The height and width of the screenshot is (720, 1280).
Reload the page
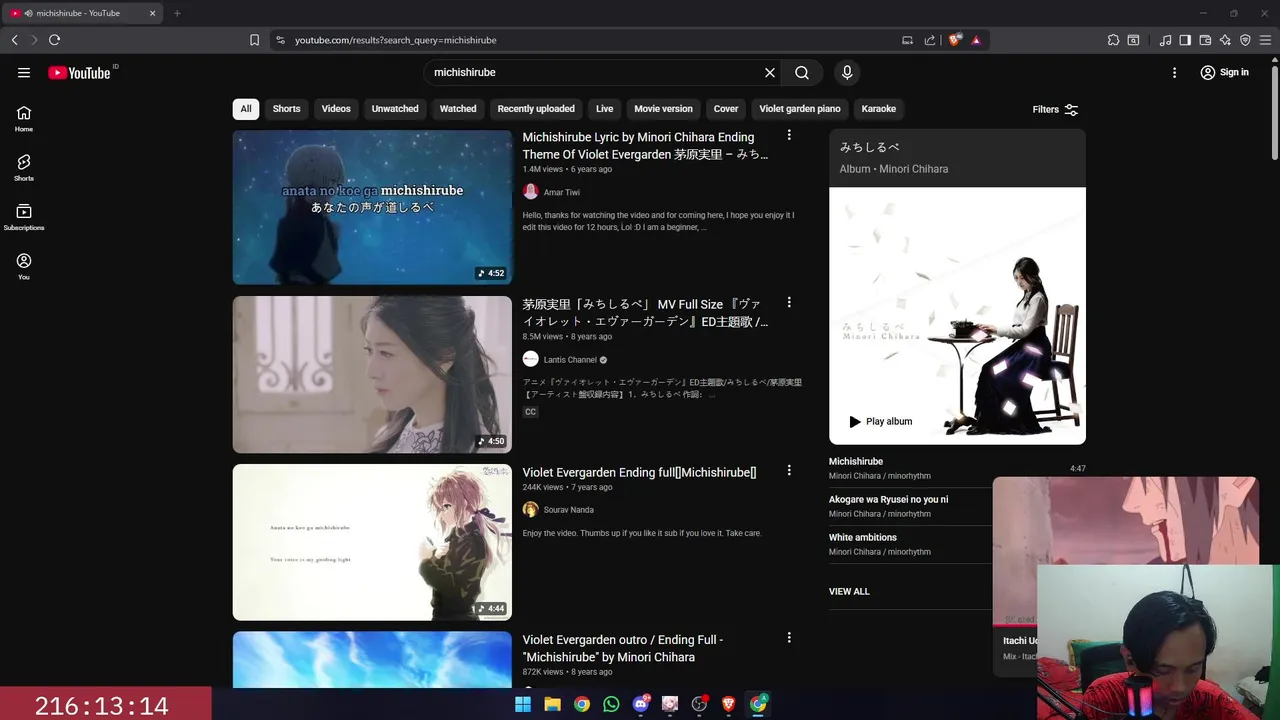tap(54, 40)
